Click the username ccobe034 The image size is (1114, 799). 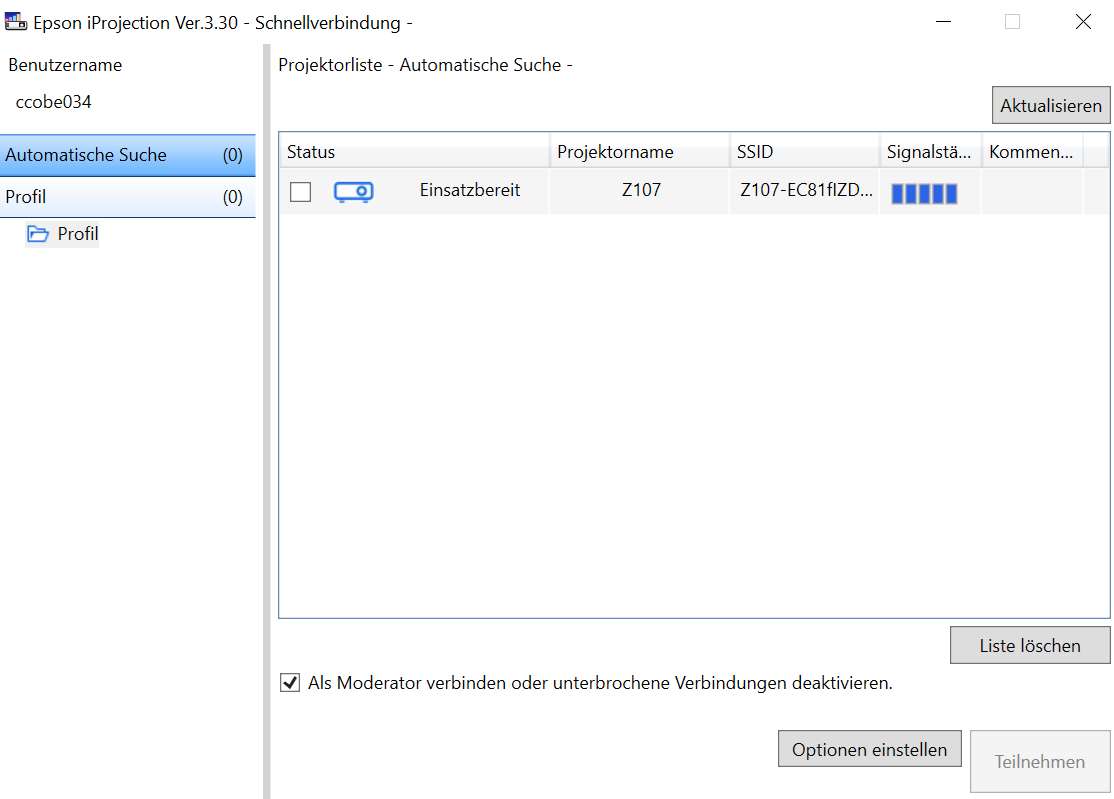(x=53, y=102)
